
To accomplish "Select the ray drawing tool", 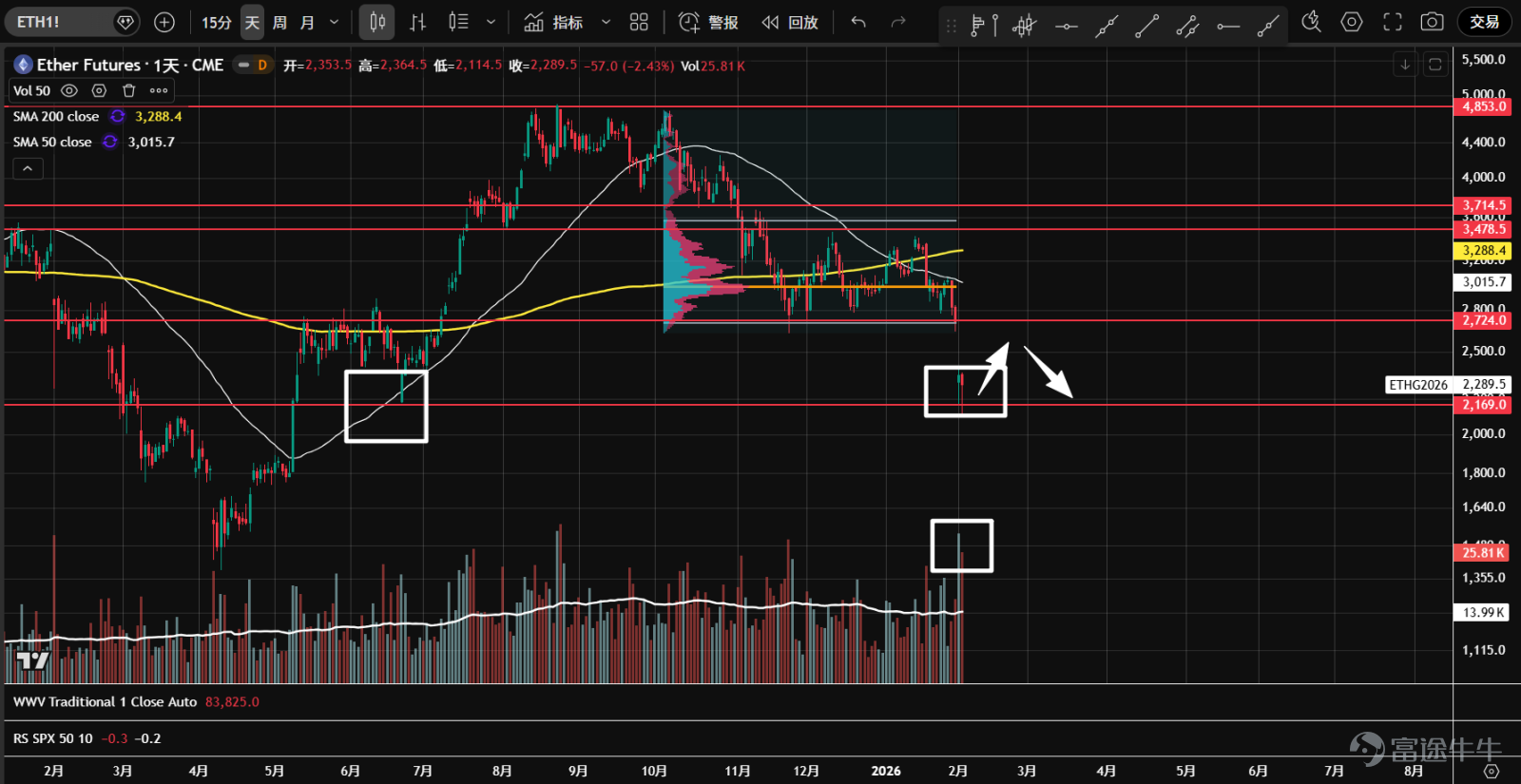I will coord(1268,26).
